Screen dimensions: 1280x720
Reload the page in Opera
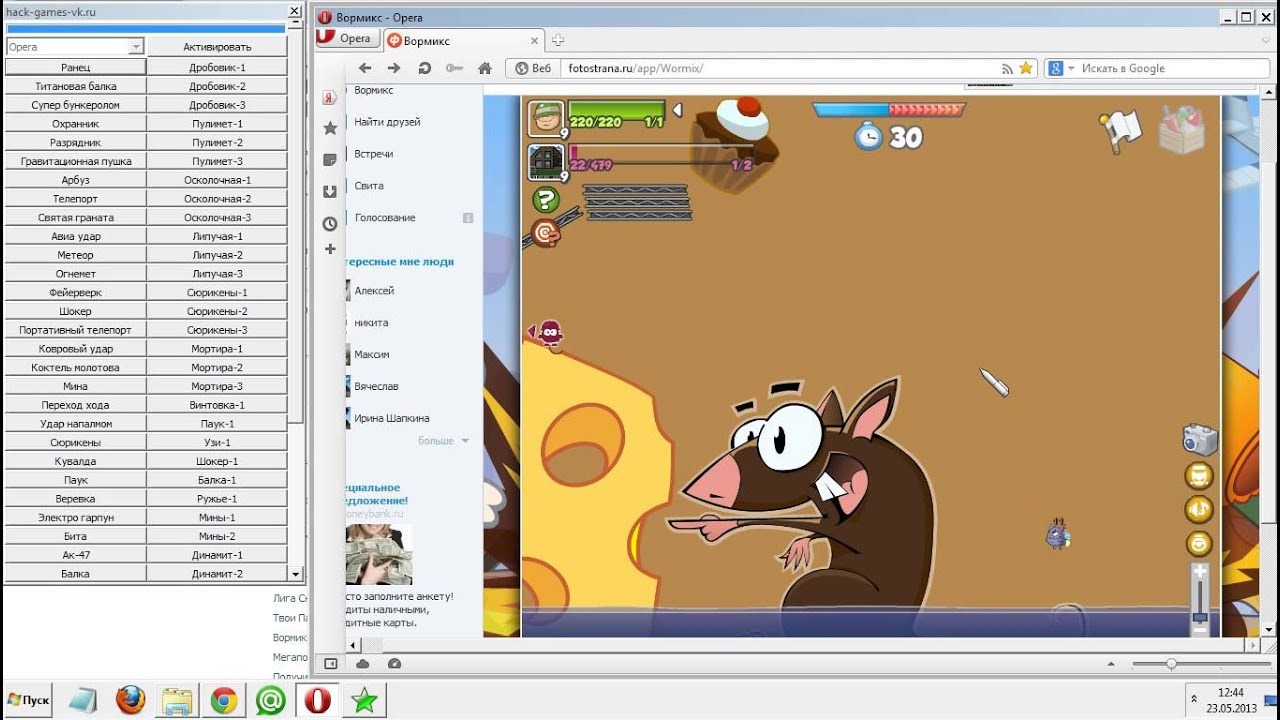click(x=424, y=68)
